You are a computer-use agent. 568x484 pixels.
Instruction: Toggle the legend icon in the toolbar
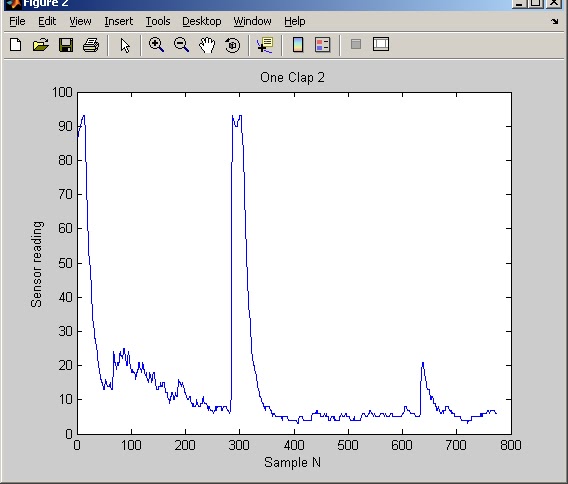tap(323, 45)
